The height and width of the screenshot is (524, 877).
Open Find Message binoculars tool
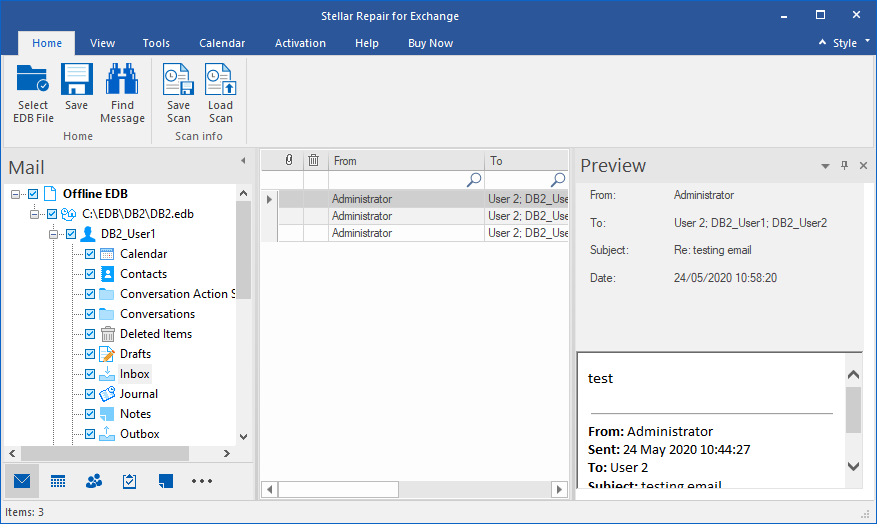click(x=122, y=93)
